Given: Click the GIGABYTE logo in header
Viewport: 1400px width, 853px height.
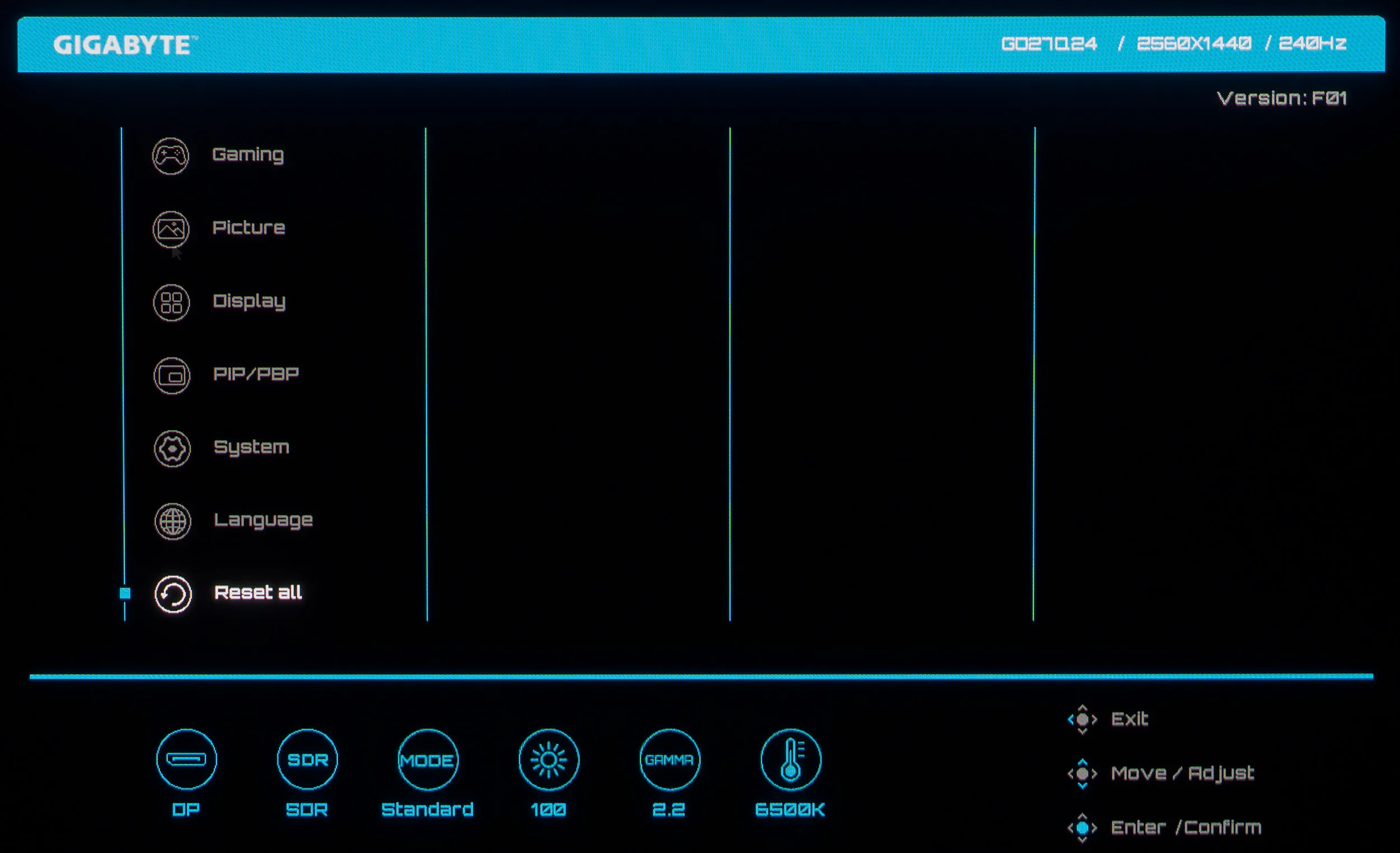Looking at the screenshot, I should pyautogui.click(x=125, y=45).
